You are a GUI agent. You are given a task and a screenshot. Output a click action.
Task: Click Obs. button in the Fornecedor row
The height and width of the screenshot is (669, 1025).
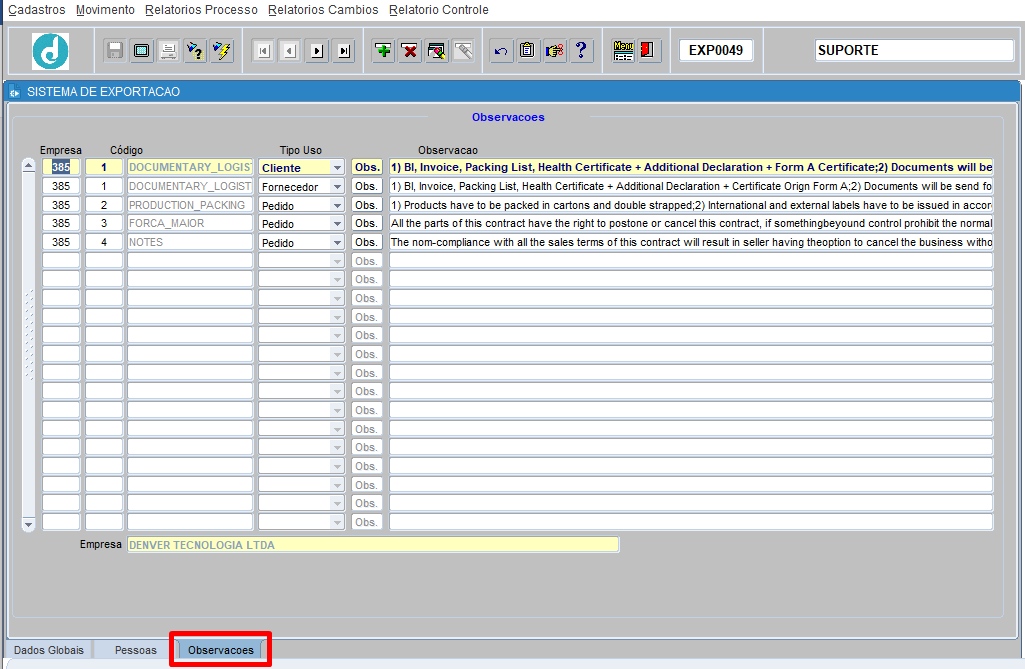pos(367,186)
